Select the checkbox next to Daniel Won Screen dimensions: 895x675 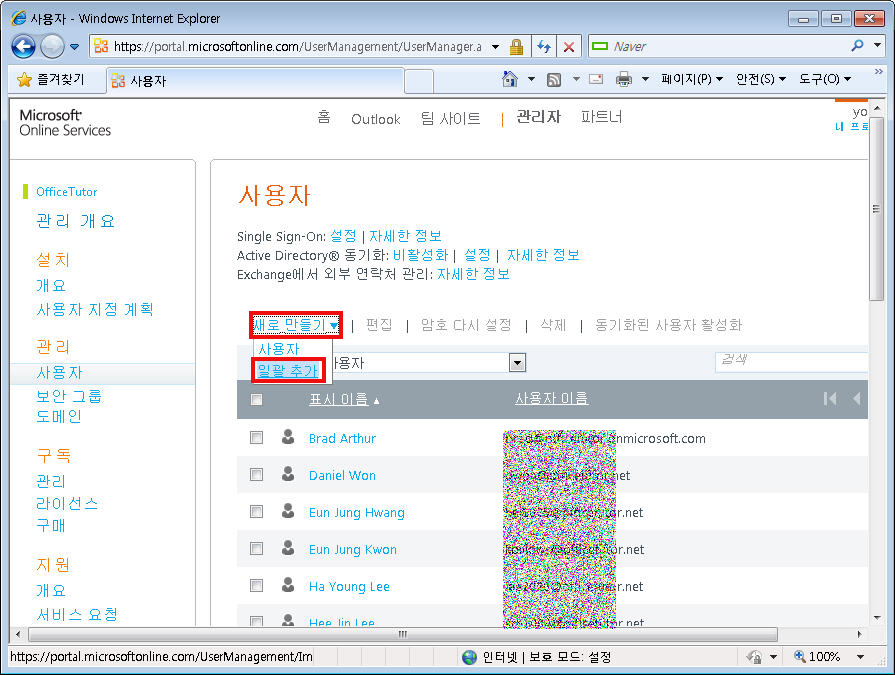[x=257, y=475]
